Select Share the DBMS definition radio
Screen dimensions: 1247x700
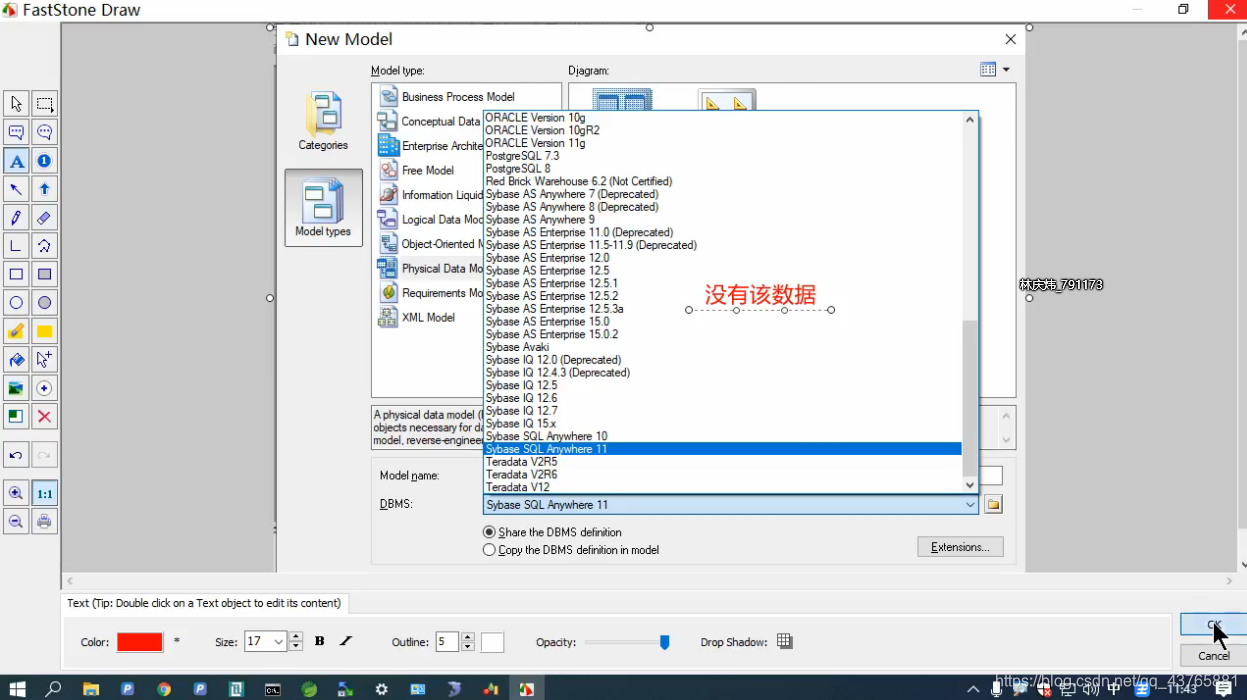point(489,532)
